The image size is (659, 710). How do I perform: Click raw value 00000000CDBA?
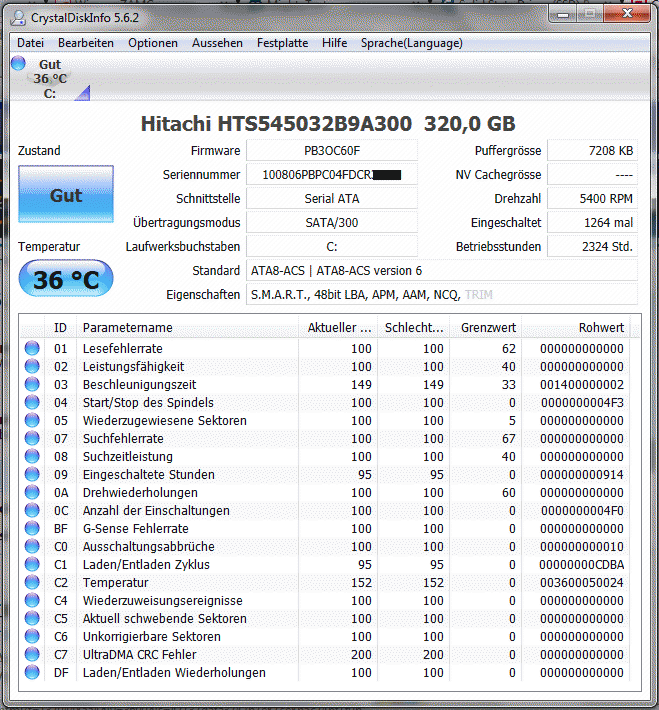coord(582,565)
